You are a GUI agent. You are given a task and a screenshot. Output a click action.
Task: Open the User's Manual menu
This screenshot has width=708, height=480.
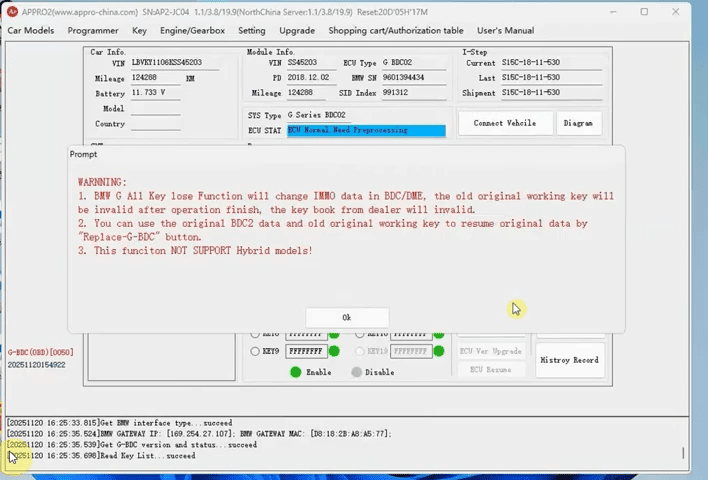pos(505,31)
